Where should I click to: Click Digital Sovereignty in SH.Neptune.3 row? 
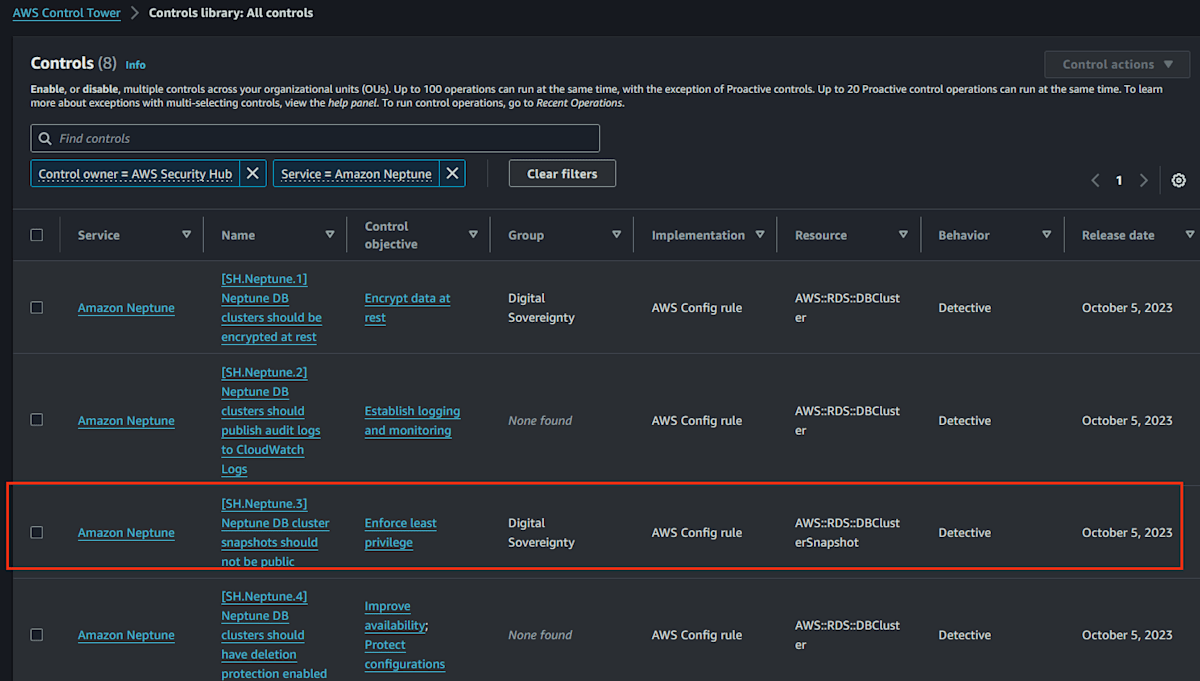(x=541, y=533)
